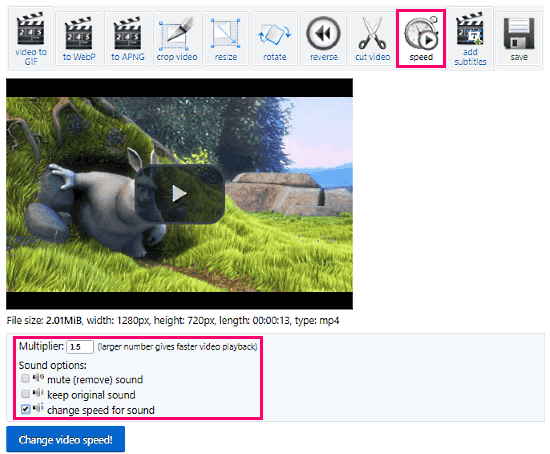Click the Change video speed! button
Image resolution: width=550 pixels, height=454 pixels.
click(66, 439)
